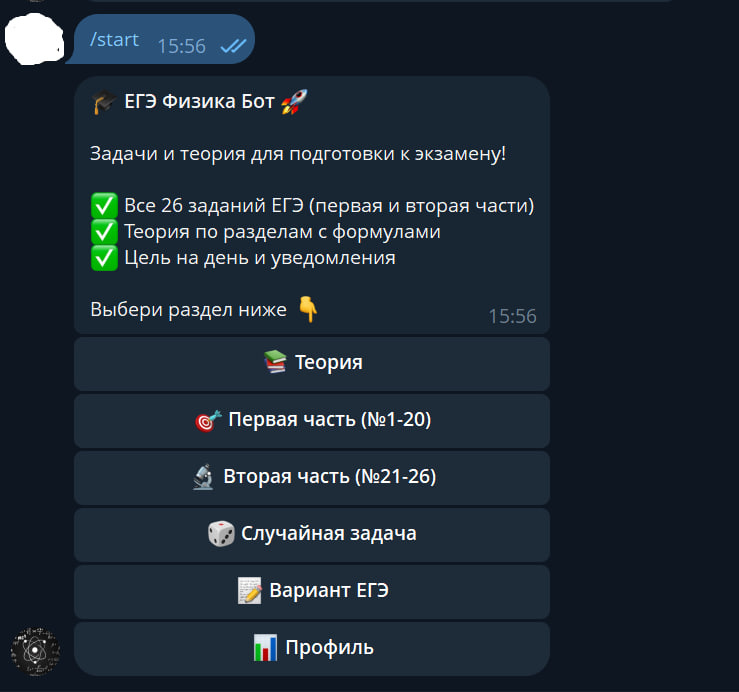Choose Вторая часть (№21-26) button

pyautogui.click(x=312, y=478)
